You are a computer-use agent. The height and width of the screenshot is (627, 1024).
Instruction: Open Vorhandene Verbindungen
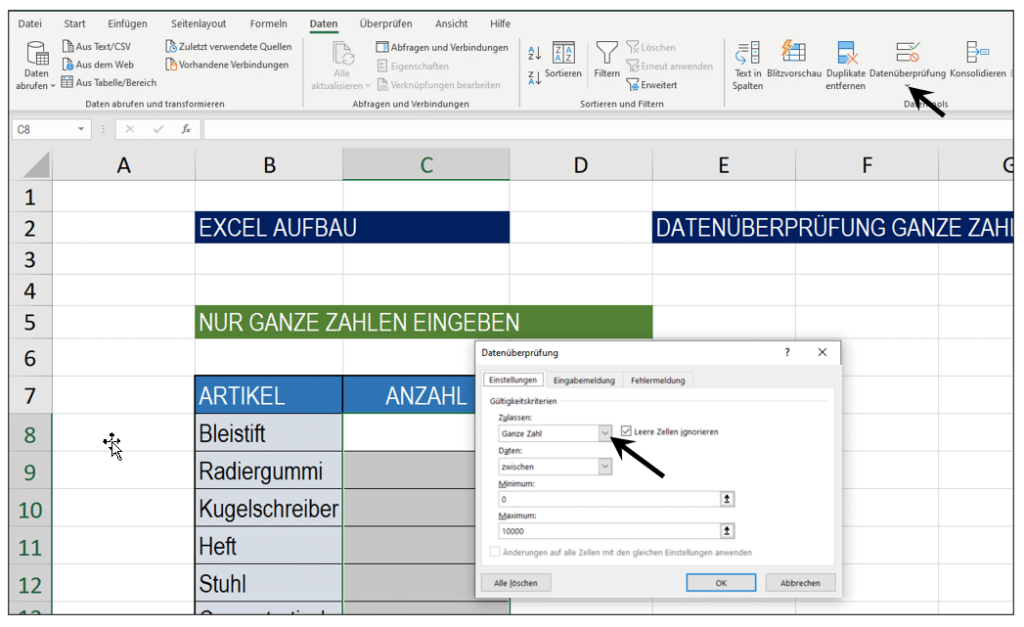(227, 65)
